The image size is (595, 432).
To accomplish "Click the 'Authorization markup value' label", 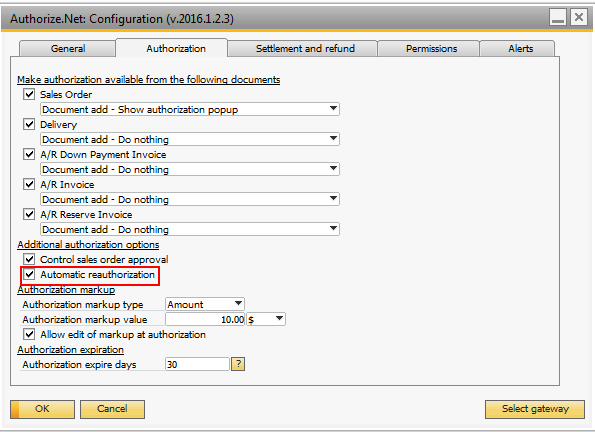I will [x=85, y=320].
